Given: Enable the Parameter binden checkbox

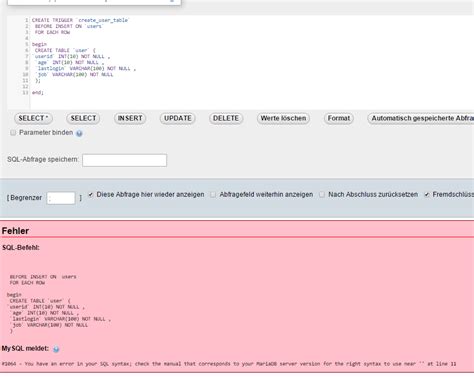Looking at the screenshot, I should [x=13, y=133].
